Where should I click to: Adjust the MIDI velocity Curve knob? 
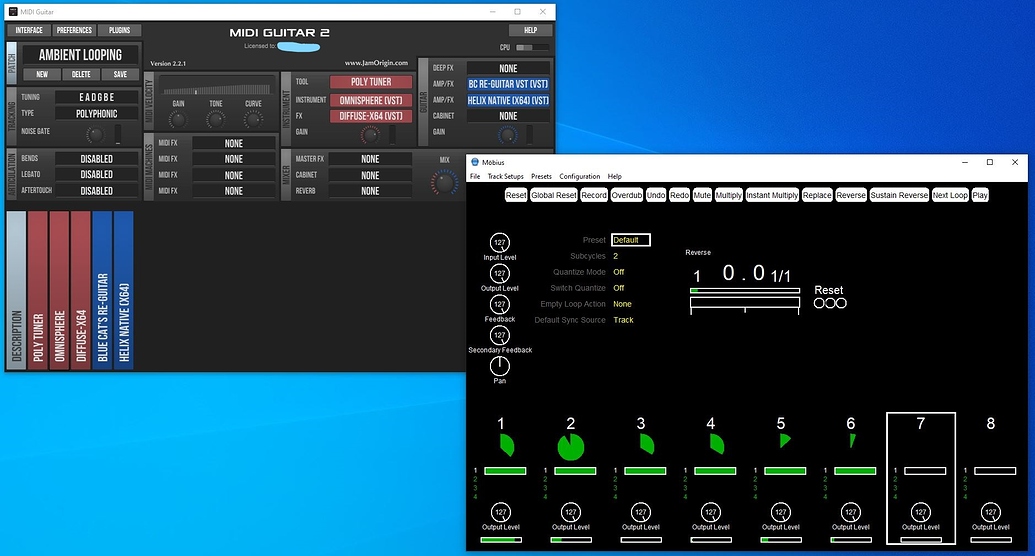click(253, 120)
